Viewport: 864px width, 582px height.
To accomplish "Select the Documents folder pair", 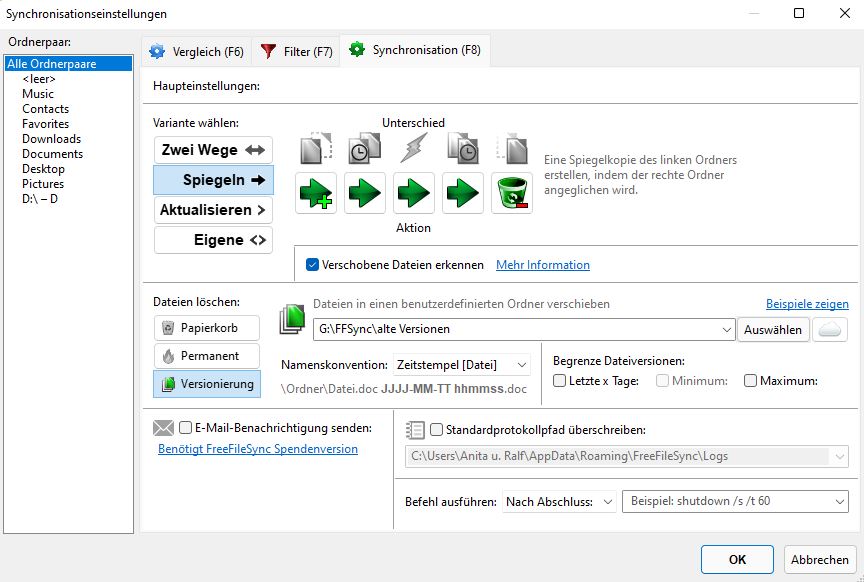I will 53,154.
